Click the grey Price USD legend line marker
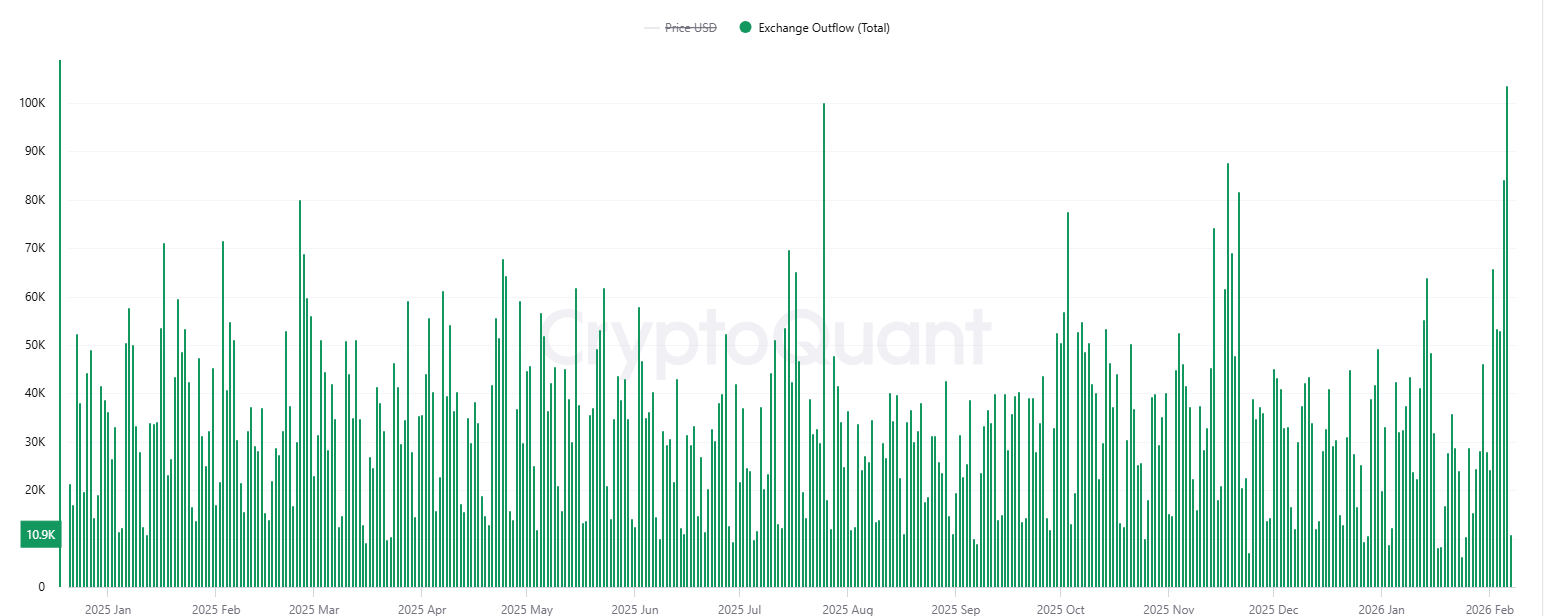Viewport: 1544px width, 616px height. tap(652, 28)
